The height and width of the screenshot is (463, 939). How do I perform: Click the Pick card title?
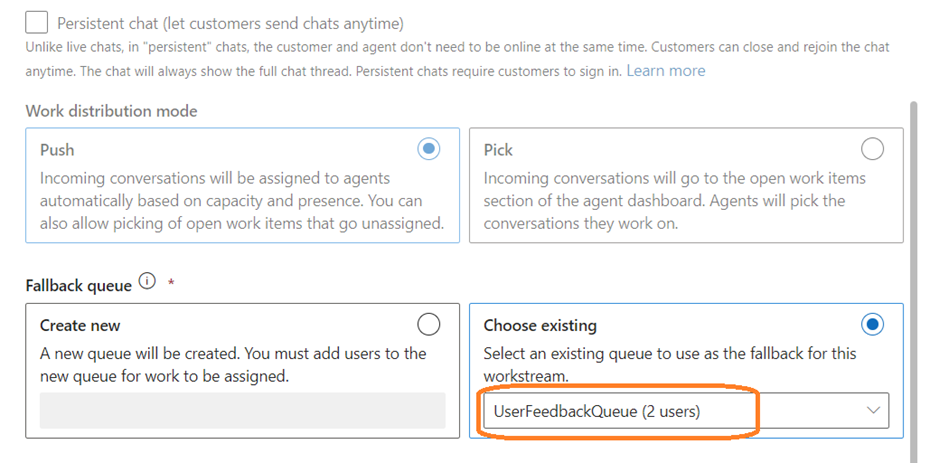(x=498, y=150)
